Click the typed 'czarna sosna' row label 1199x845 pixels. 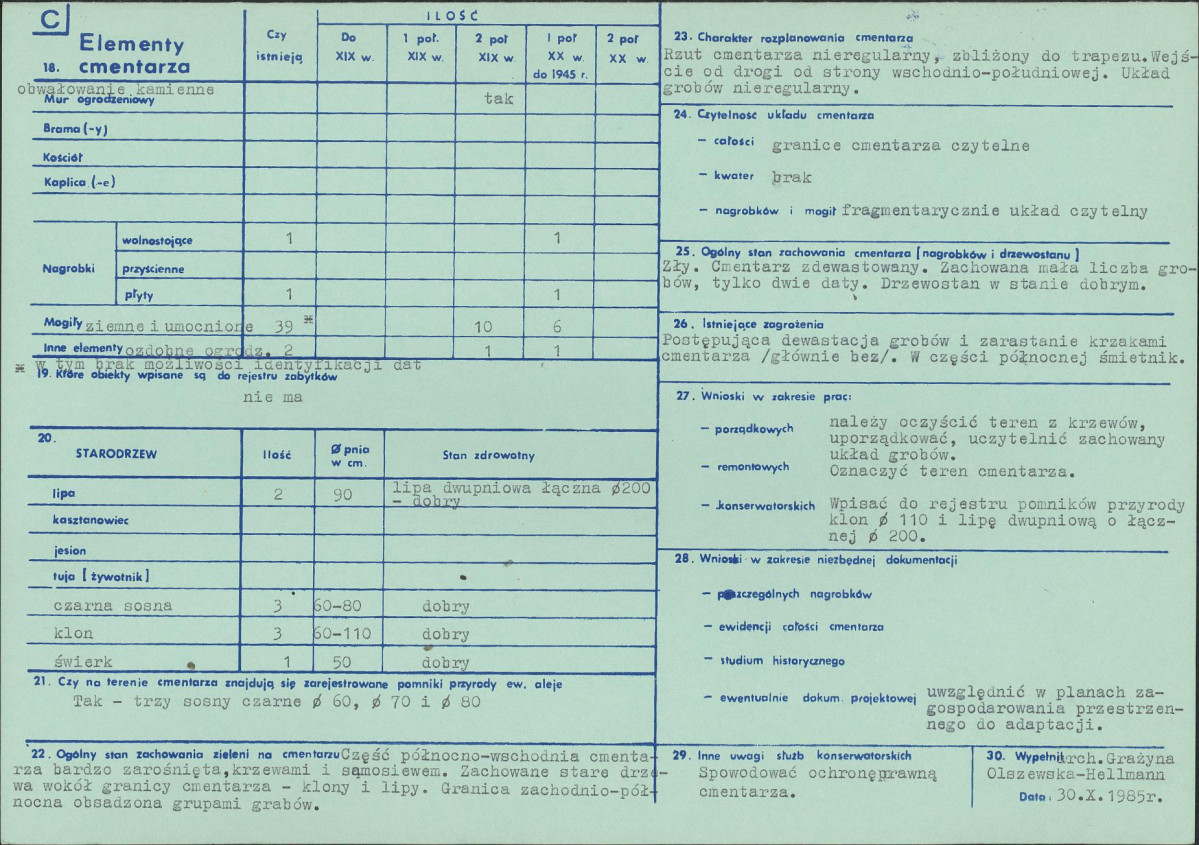[x=112, y=606]
